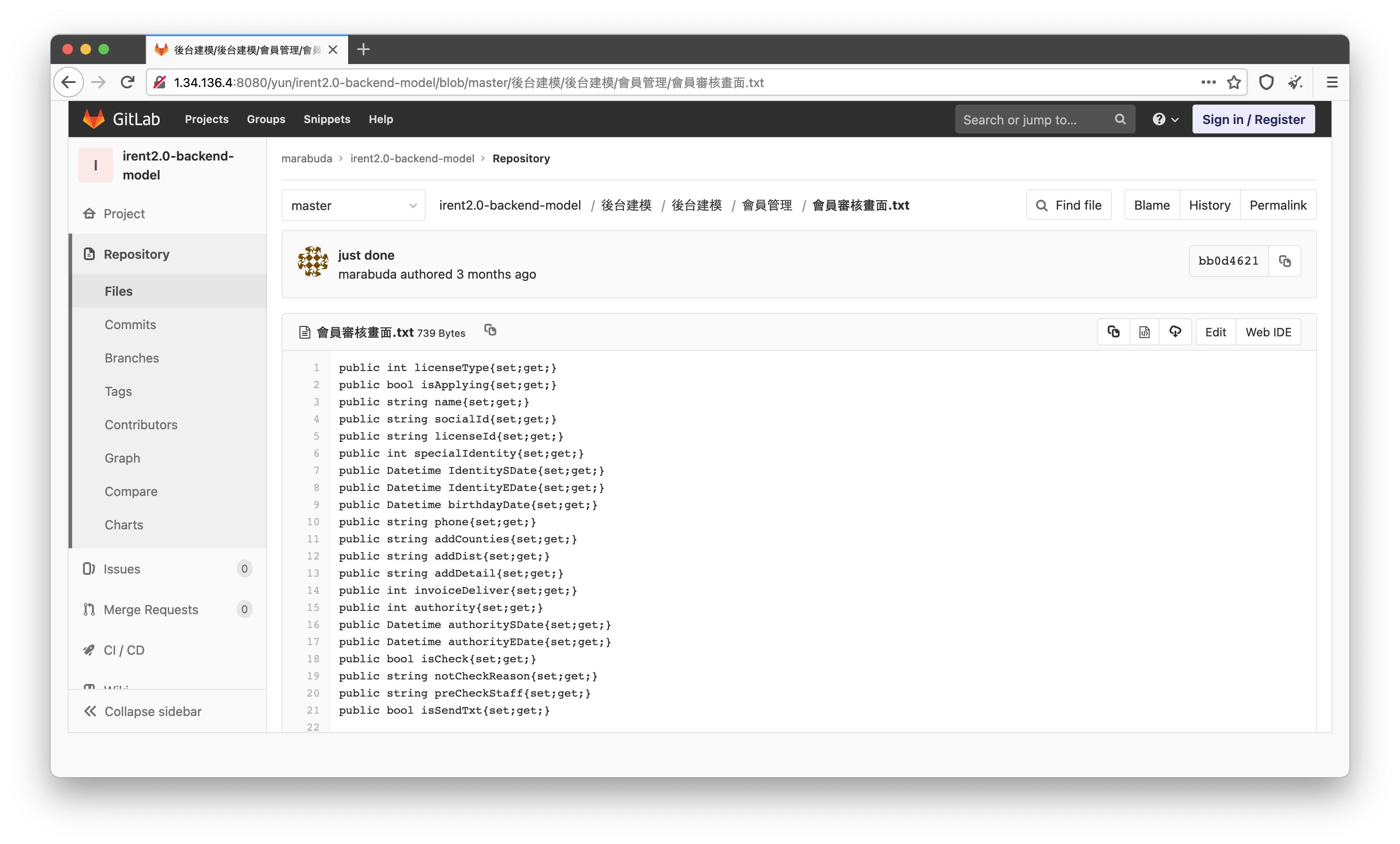Click the search magnifier icon in GitLab header
Image resolution: width=1400 pixels, height=844 pixels.
pyautogui.click(x=1119, y=119)
